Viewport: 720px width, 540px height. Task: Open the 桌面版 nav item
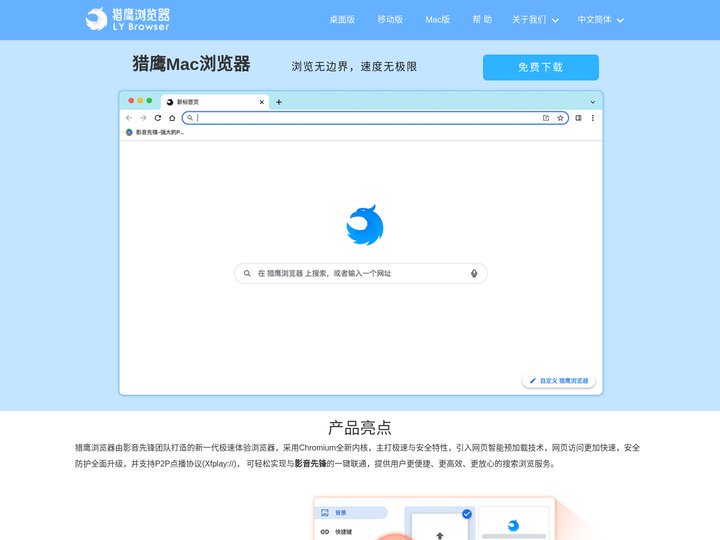tap(342, 19)
